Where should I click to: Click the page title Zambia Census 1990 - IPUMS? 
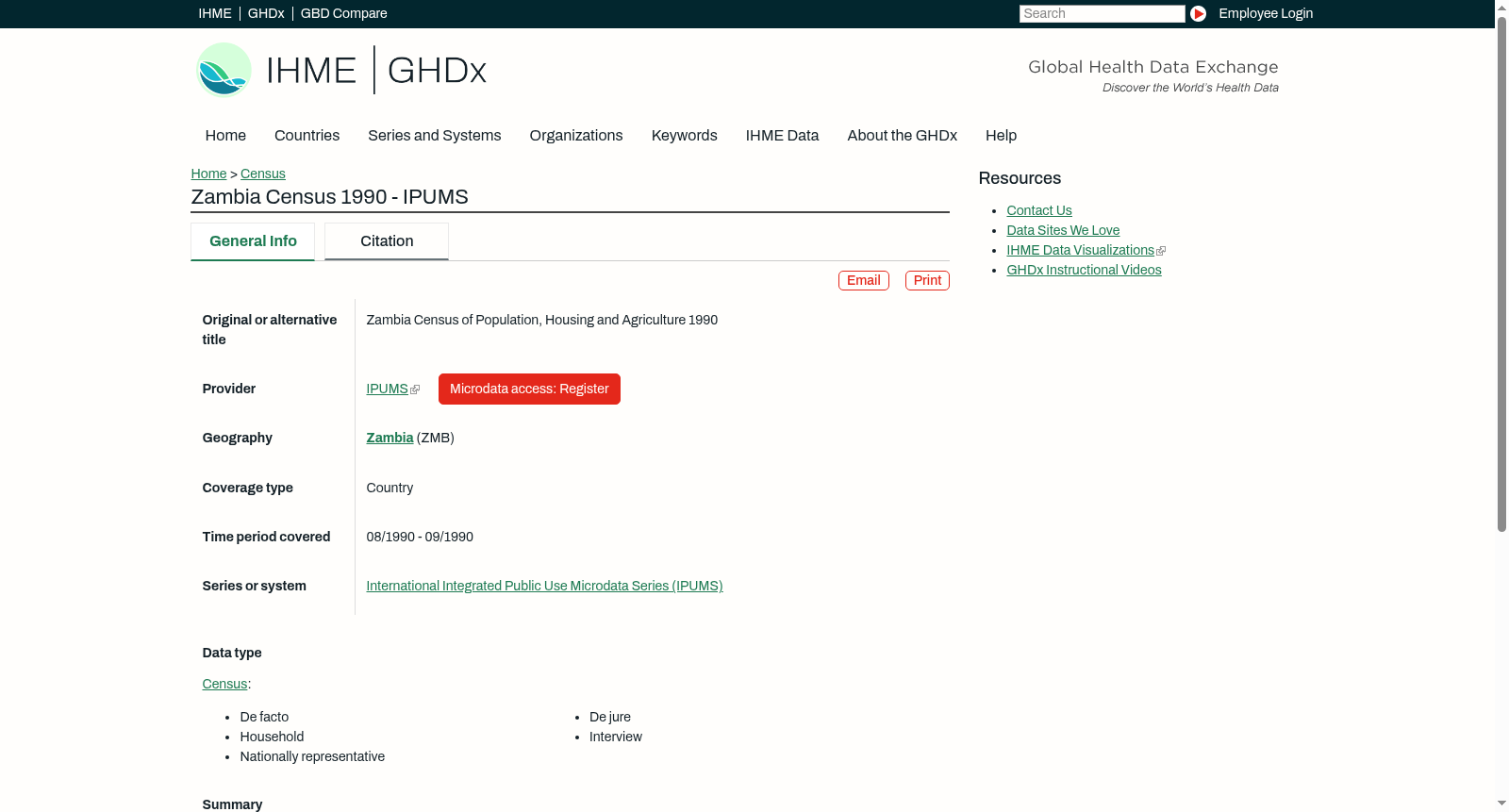point(329,197)
